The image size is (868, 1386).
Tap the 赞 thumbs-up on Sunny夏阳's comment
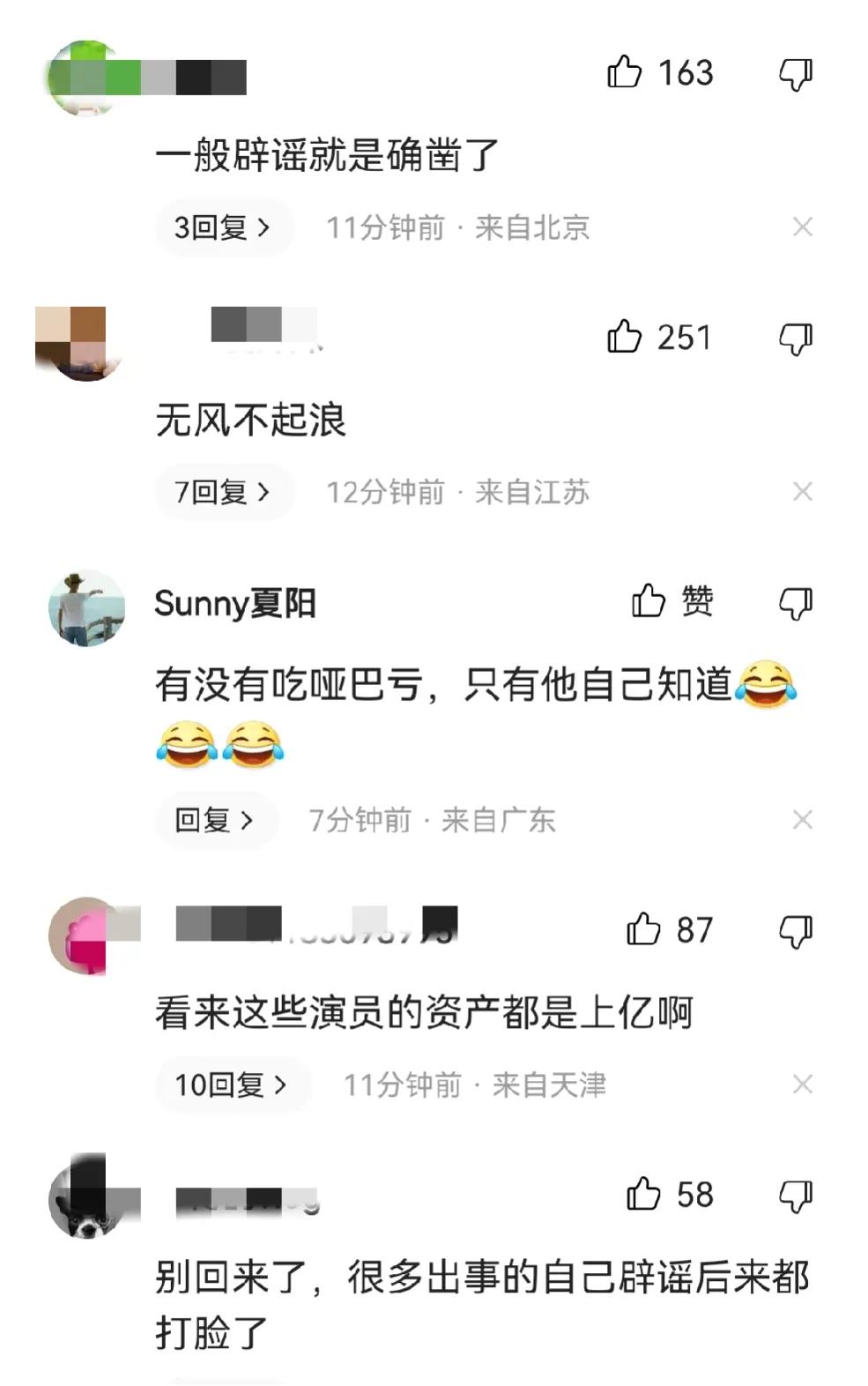[x=648, y=601]
